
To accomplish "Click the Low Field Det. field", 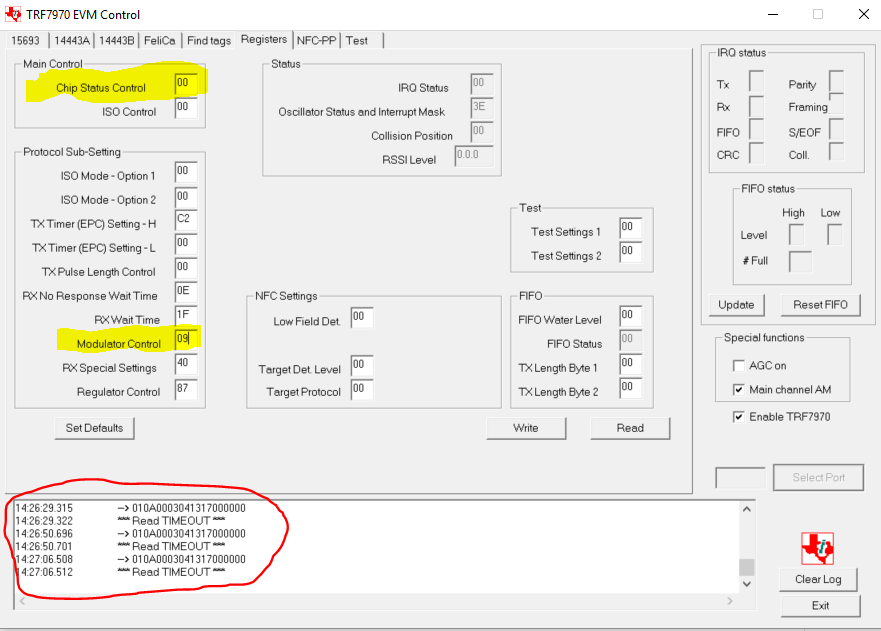I will (x=362, y=317).
